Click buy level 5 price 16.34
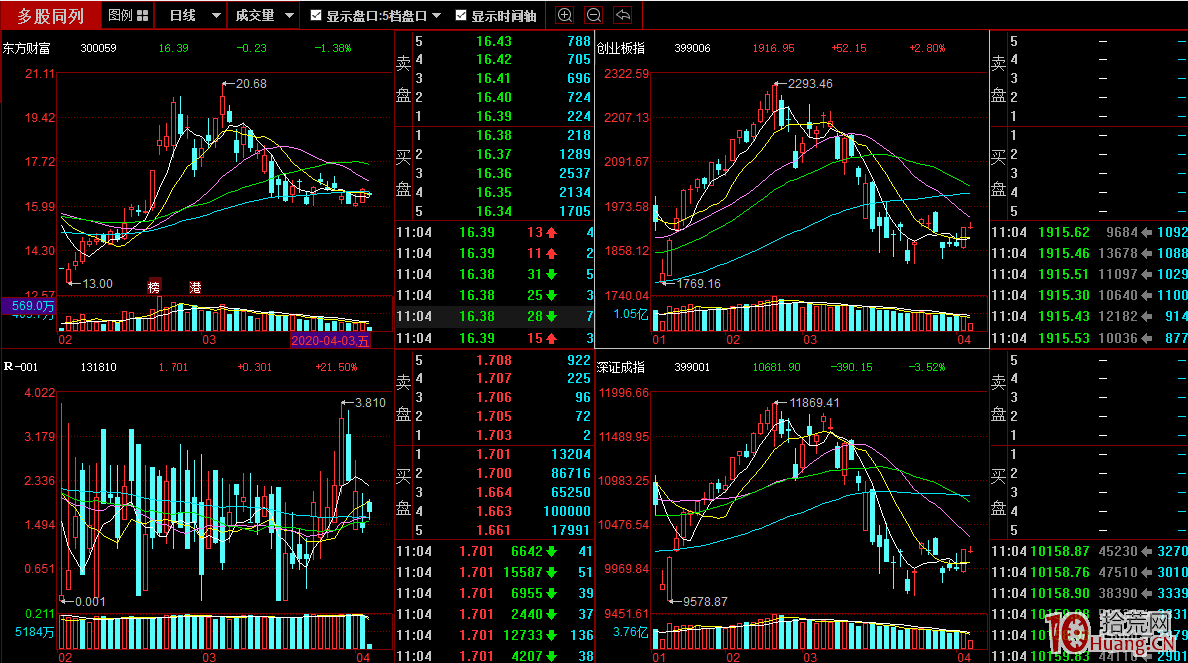 (494, 211)
